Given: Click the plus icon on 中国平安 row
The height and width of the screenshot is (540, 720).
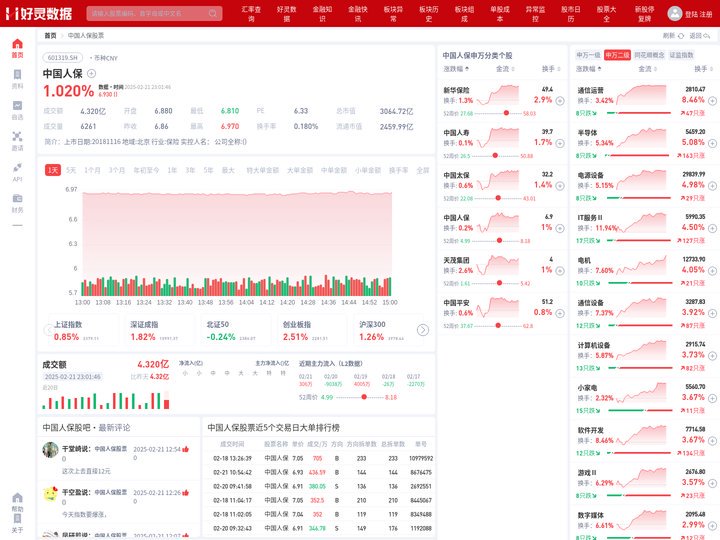Looking at the screenshot, I should pyautogui.click(x=560, y=313).
